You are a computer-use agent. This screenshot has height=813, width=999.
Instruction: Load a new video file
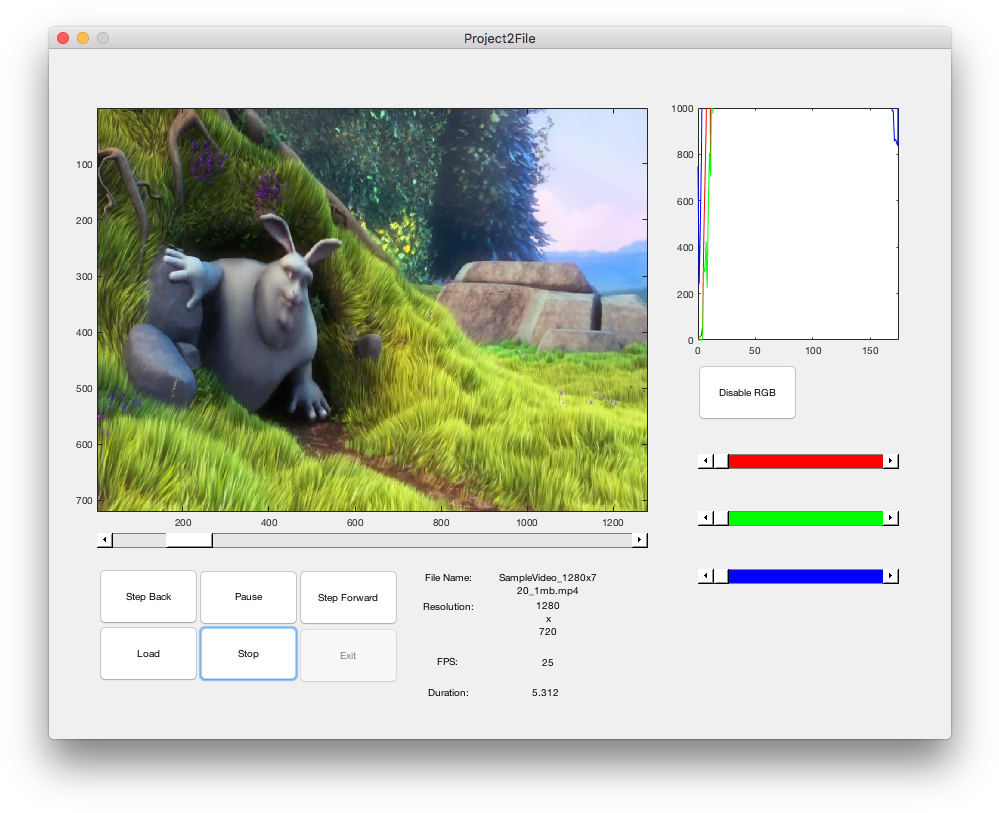click(148, 653)
